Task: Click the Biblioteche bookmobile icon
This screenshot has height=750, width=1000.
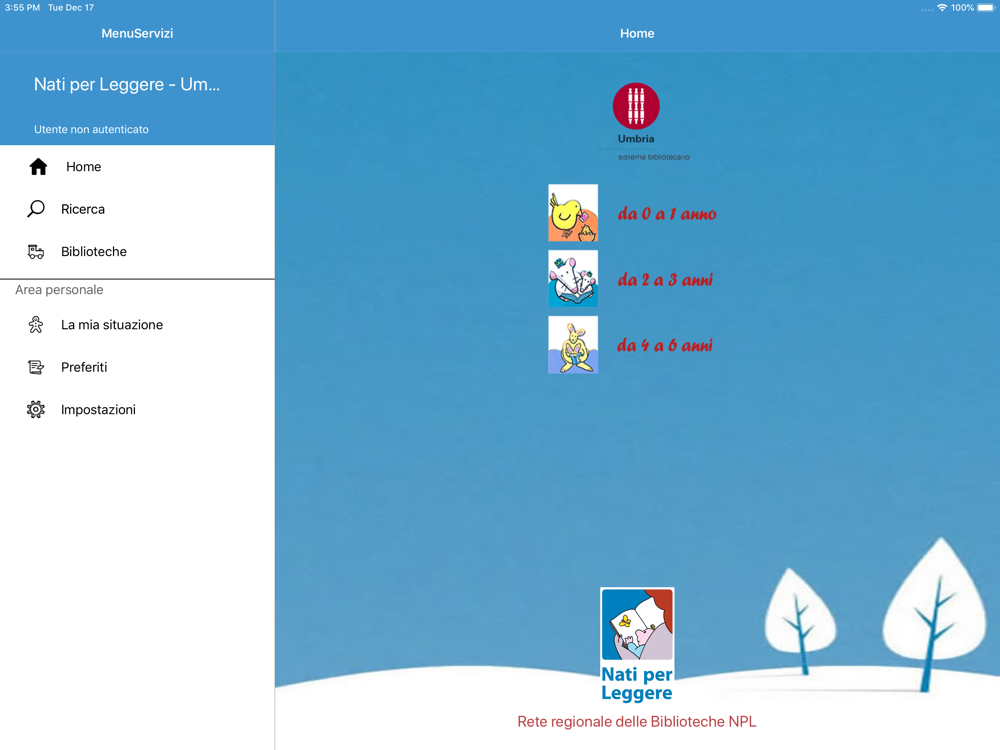Action: click(x=36, y=251)
